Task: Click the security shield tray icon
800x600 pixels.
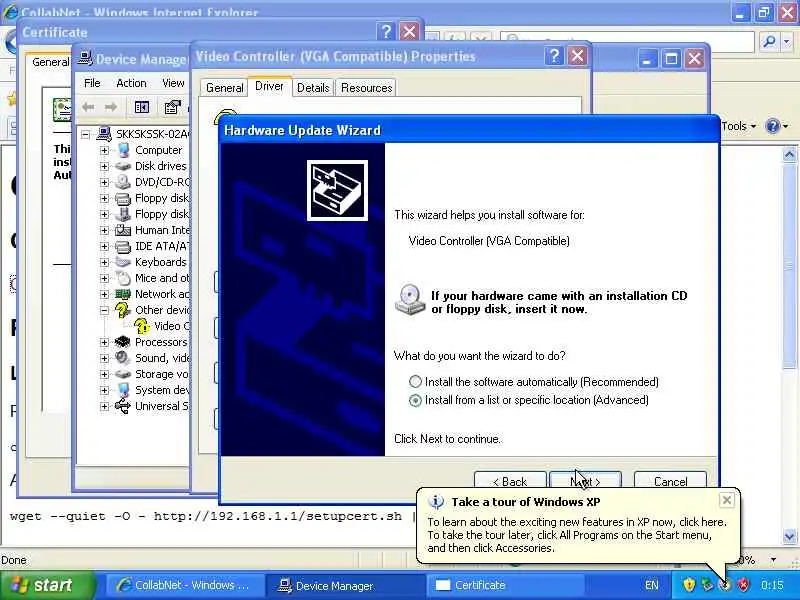Action: coord(689,585)
